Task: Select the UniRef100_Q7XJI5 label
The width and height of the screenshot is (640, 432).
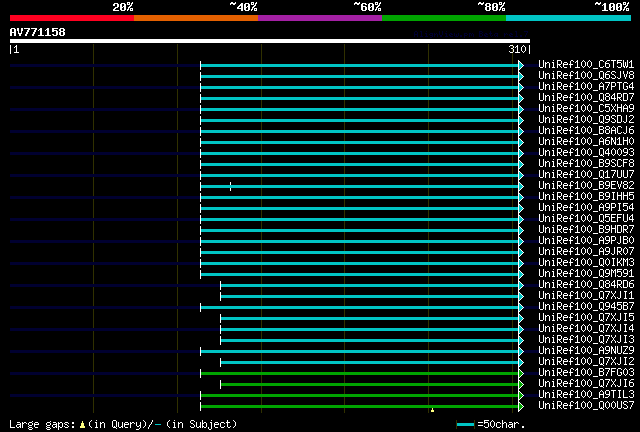Action: pyautogui.click(x=586, y=318)
